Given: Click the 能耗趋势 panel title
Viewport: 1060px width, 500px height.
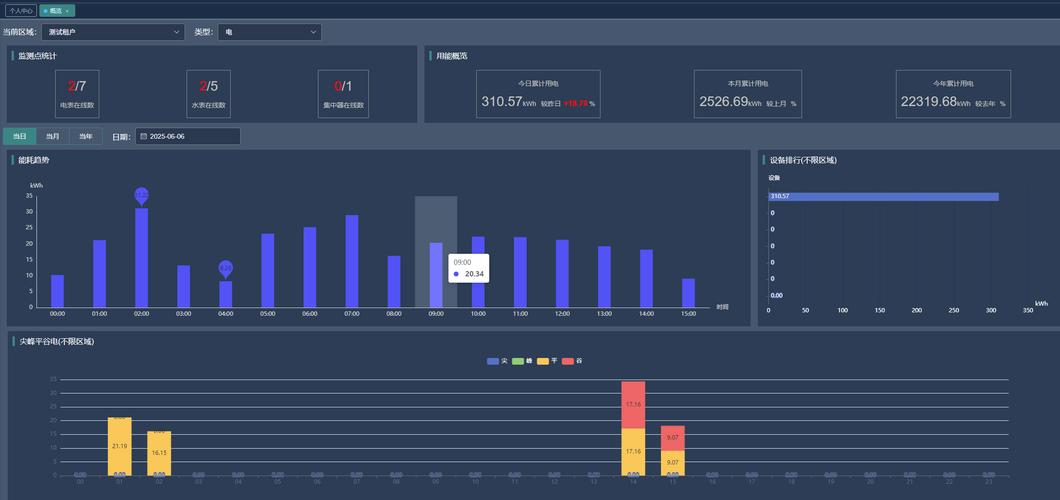Looking at the screenshot, I should pyautogui.click(x=34, y=160).
